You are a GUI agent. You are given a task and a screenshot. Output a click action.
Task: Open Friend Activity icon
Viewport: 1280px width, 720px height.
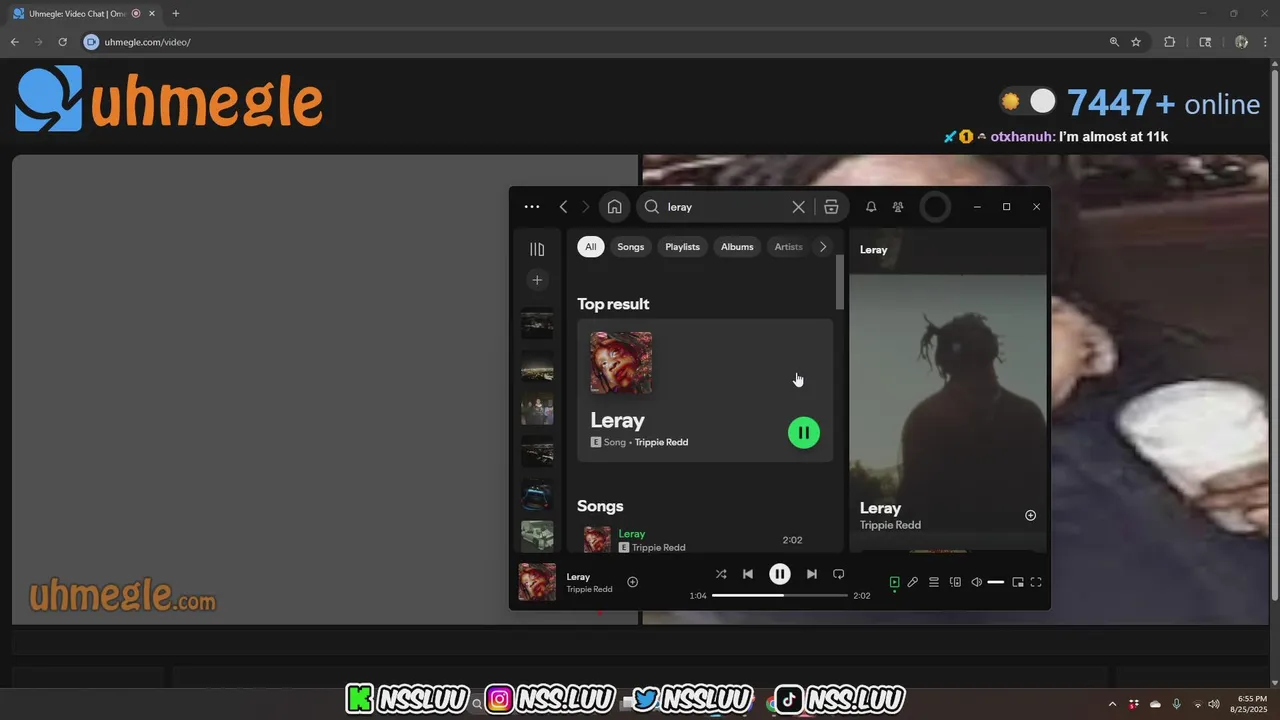[898, 207]
